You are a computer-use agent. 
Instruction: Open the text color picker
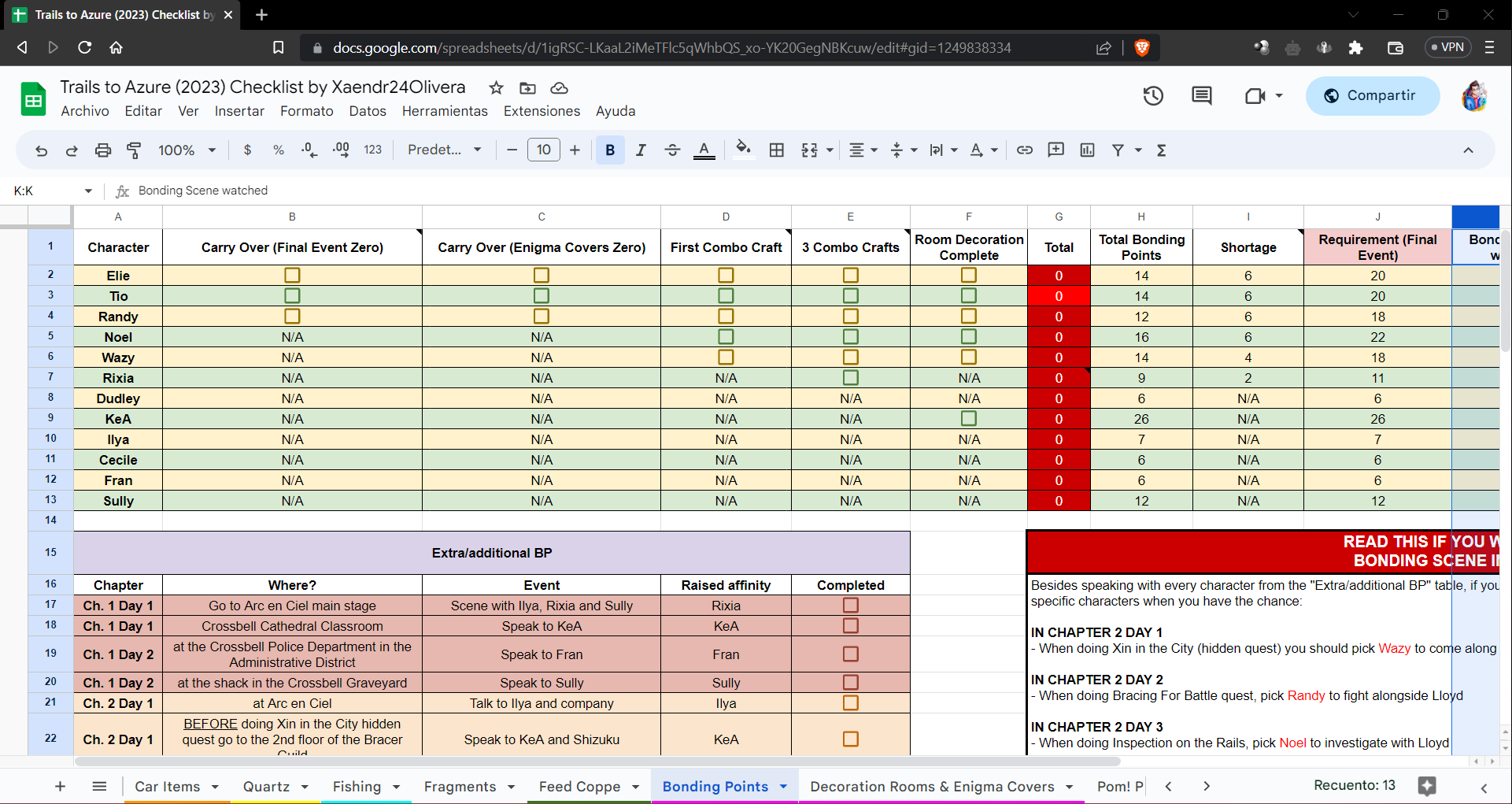click(704, 150)
